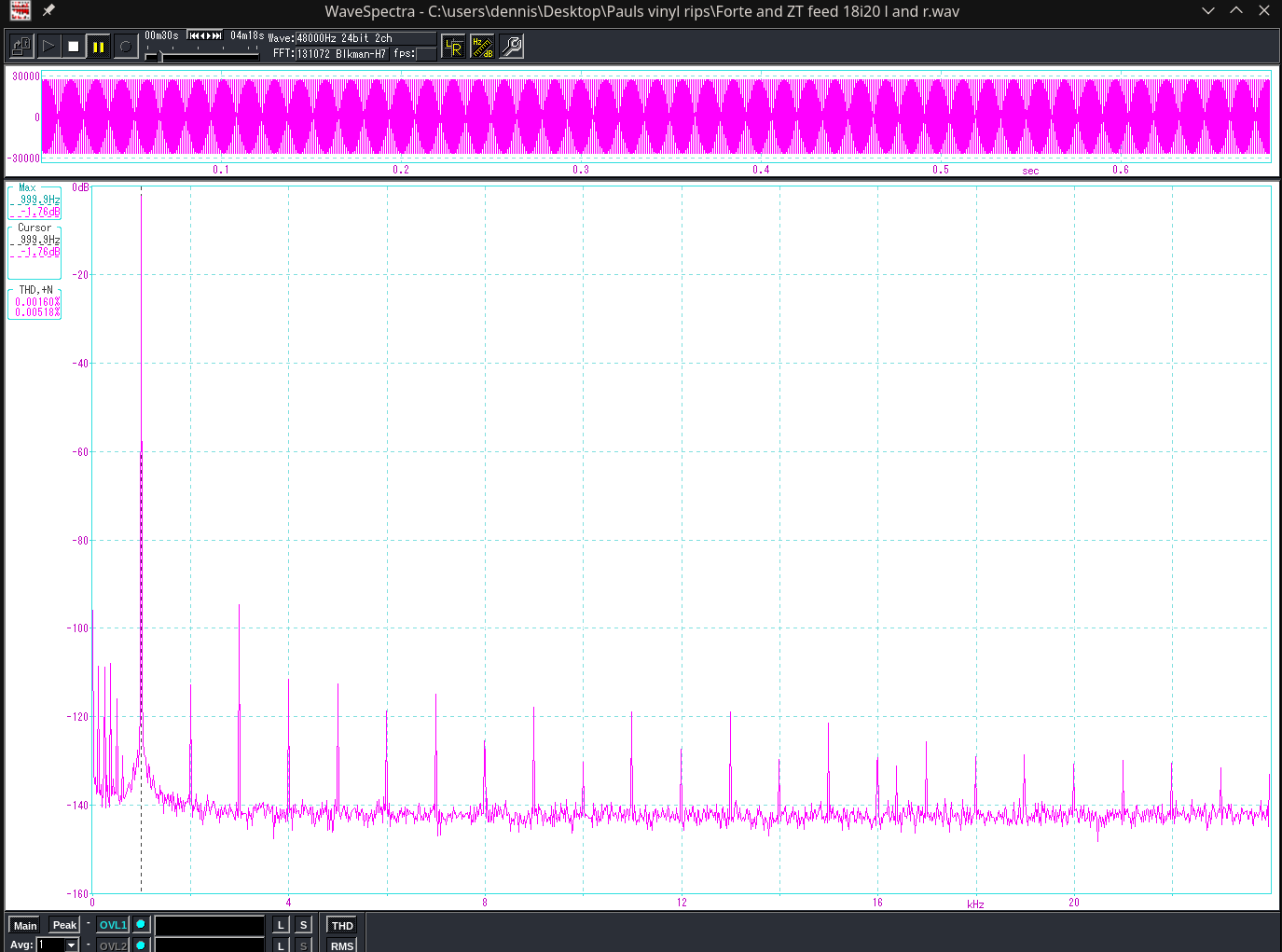Select the Max panel -1.76dB reading
The width and height of the screenshot is (1282, 952).
coord(39,212)
